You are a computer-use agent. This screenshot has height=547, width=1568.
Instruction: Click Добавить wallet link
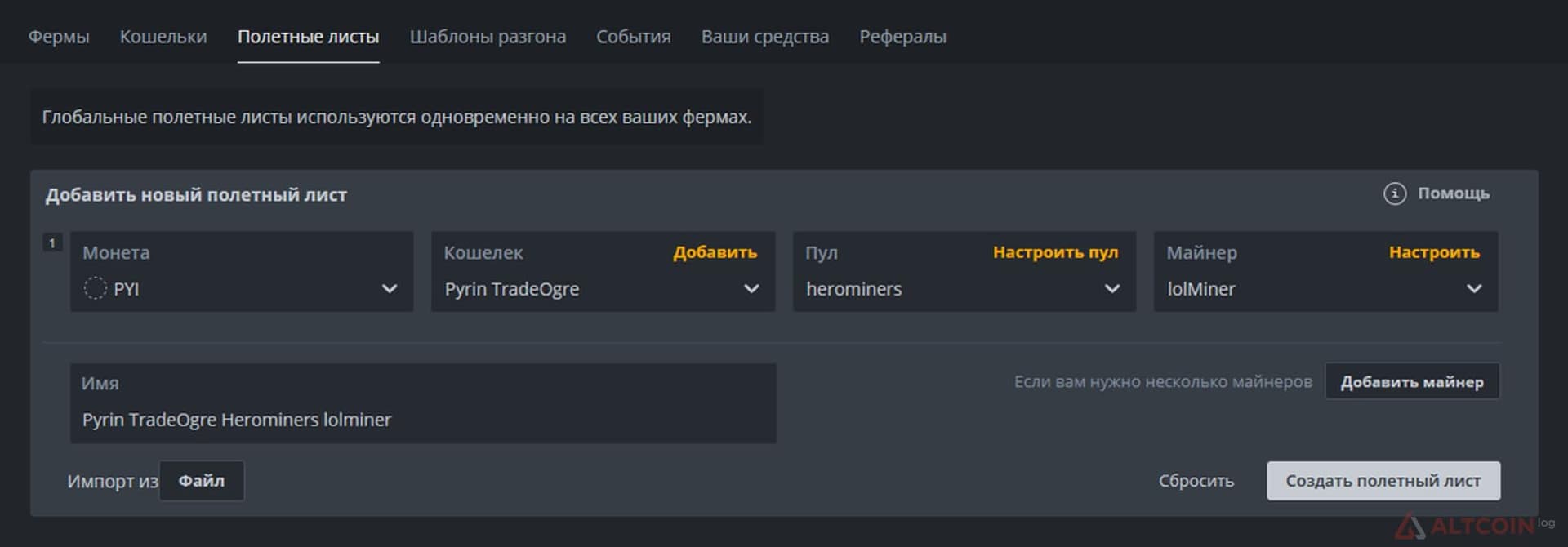(715, 252)
